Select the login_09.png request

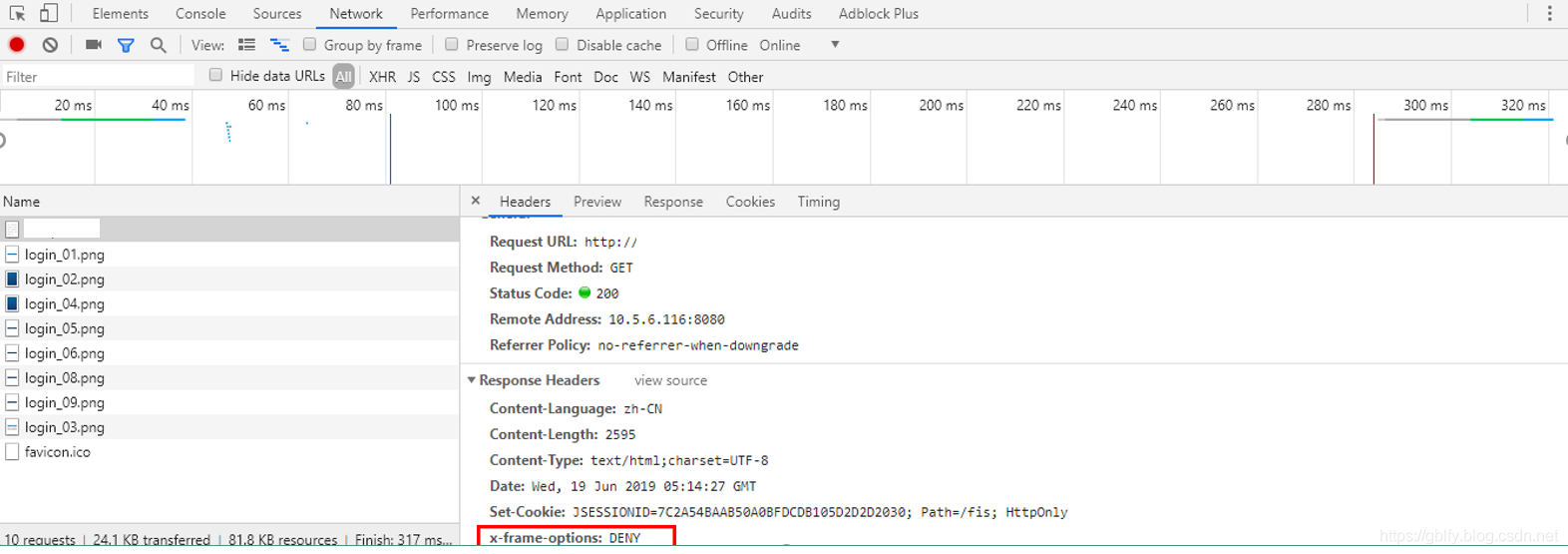pos(229,402)
